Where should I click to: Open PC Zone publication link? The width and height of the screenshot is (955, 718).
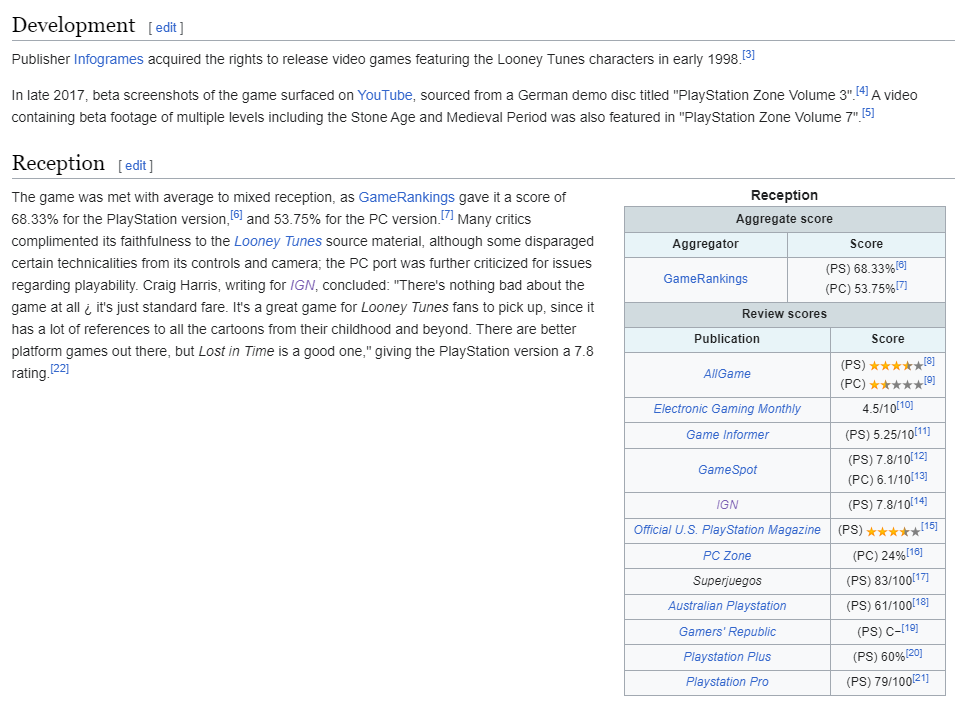coord(727,555)
